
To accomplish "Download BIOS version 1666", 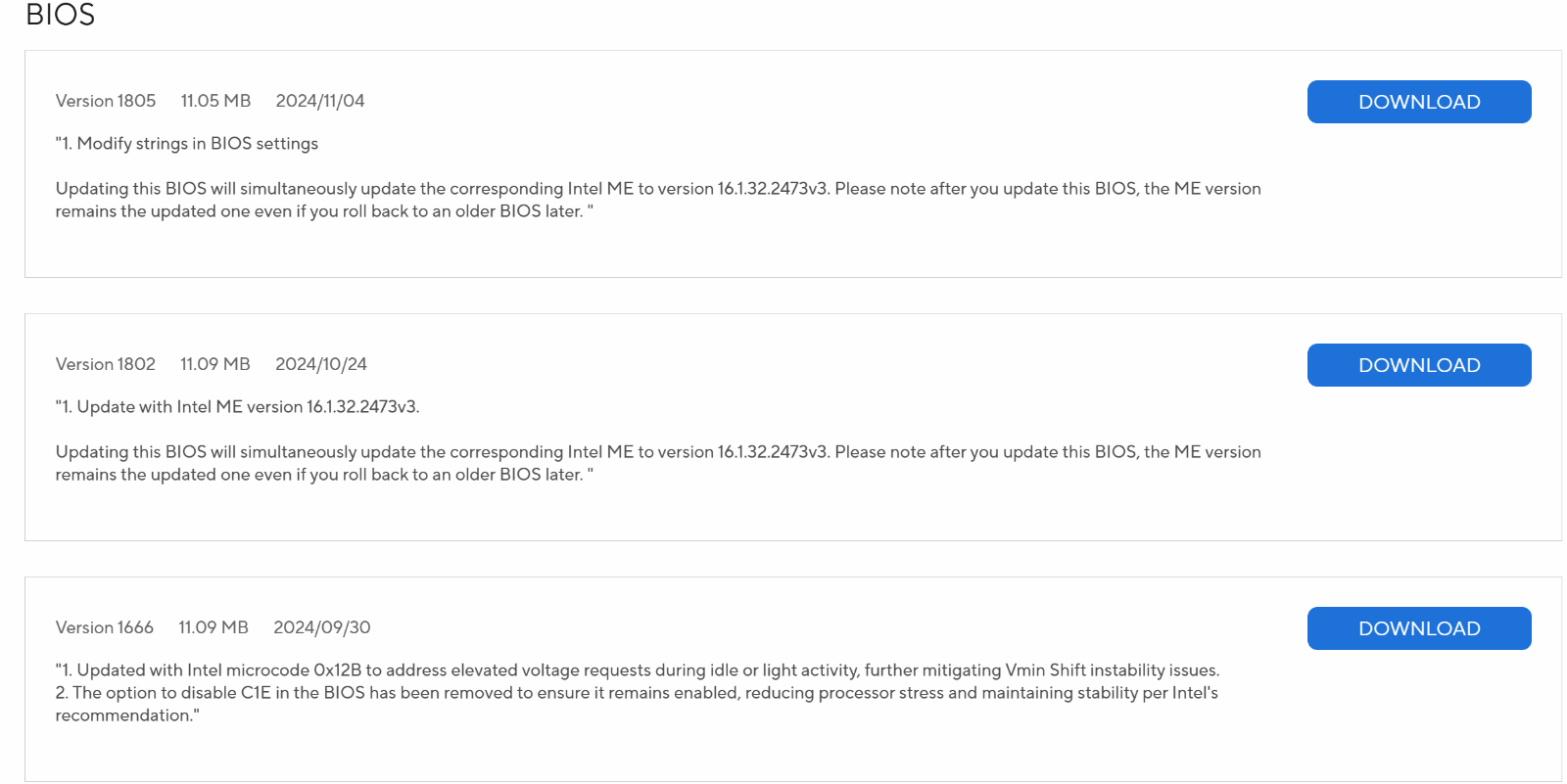I will 1419,628.
